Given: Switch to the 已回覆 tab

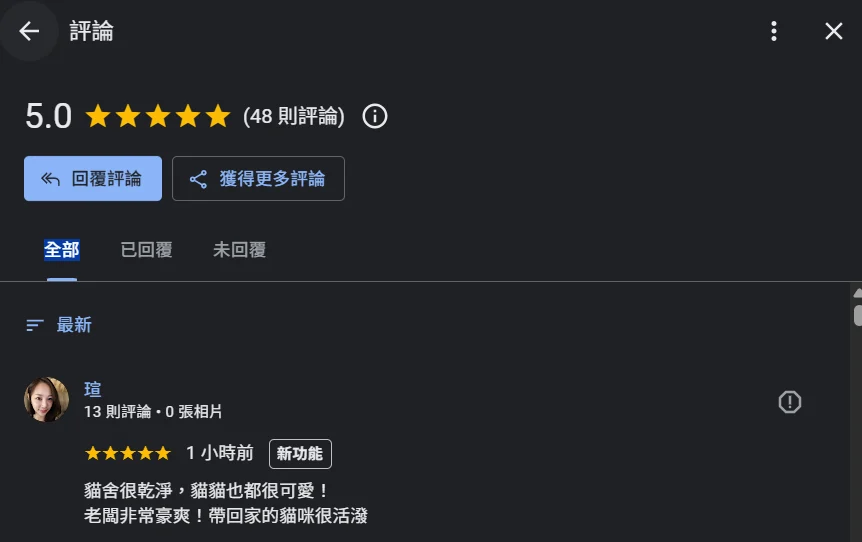Looking at the screenshot, I should [146, 250].
